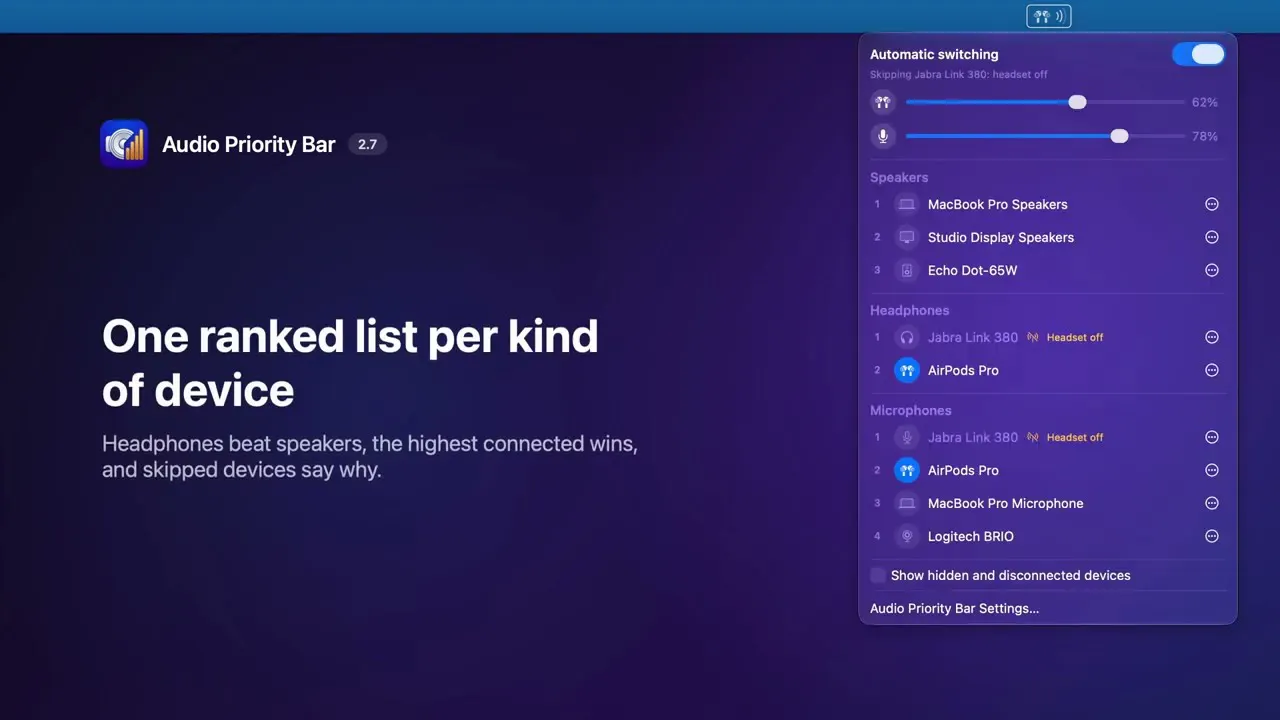Click the microphone icon beside the input slider

click(882, 136)
